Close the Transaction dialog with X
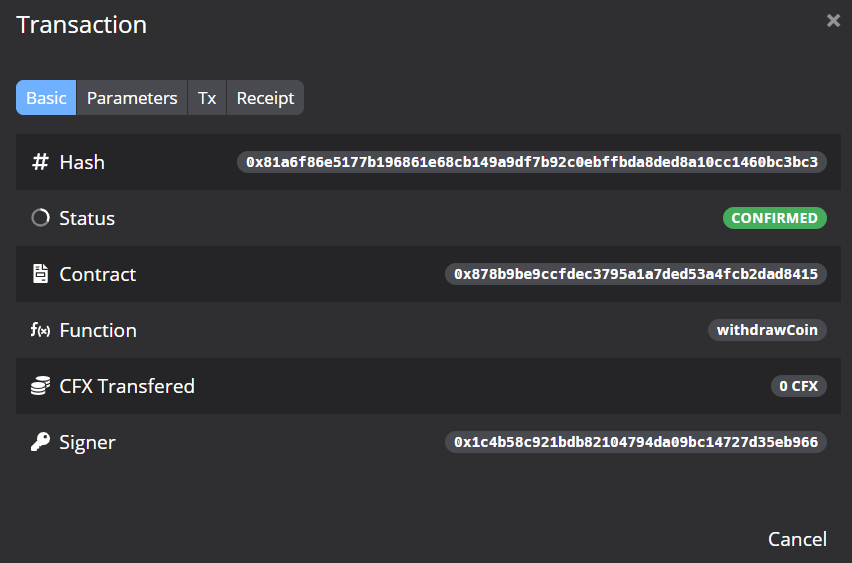This screenshot has height=563, width=852. [833, 20]
